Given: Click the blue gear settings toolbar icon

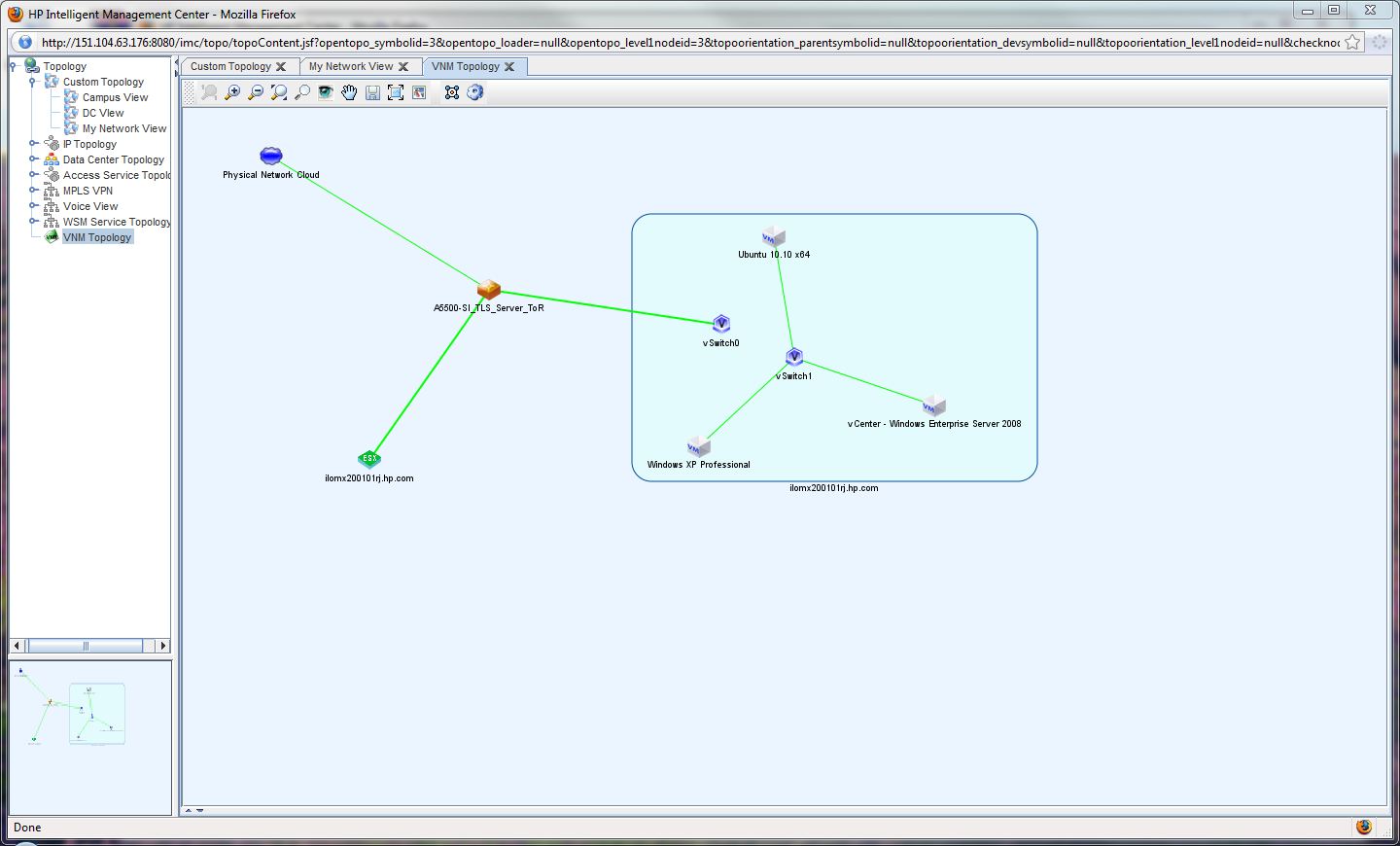Looking at the screenshot, I should click(x=475, y=92).
